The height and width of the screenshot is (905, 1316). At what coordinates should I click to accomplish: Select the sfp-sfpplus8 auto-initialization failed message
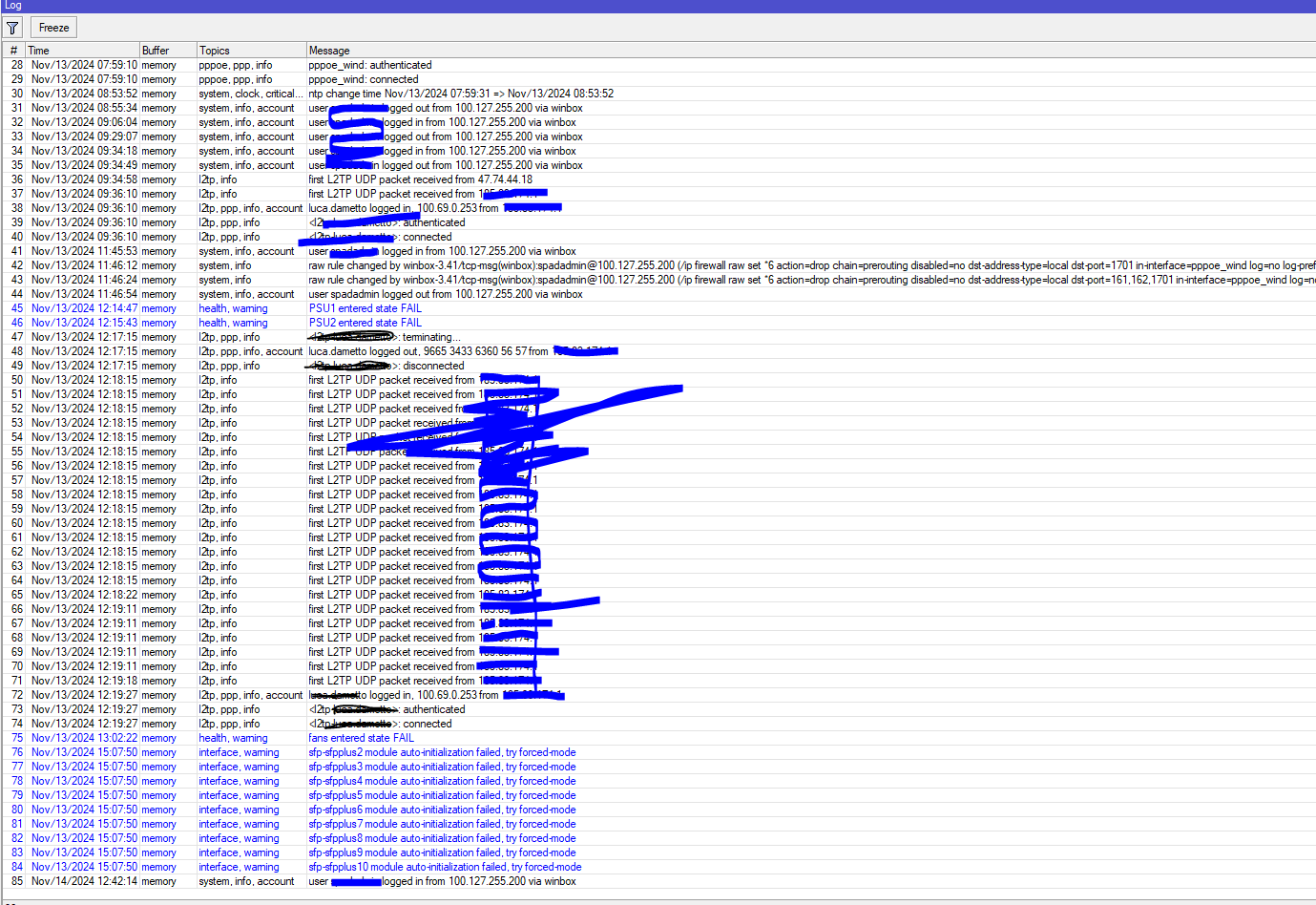(442, 838)
